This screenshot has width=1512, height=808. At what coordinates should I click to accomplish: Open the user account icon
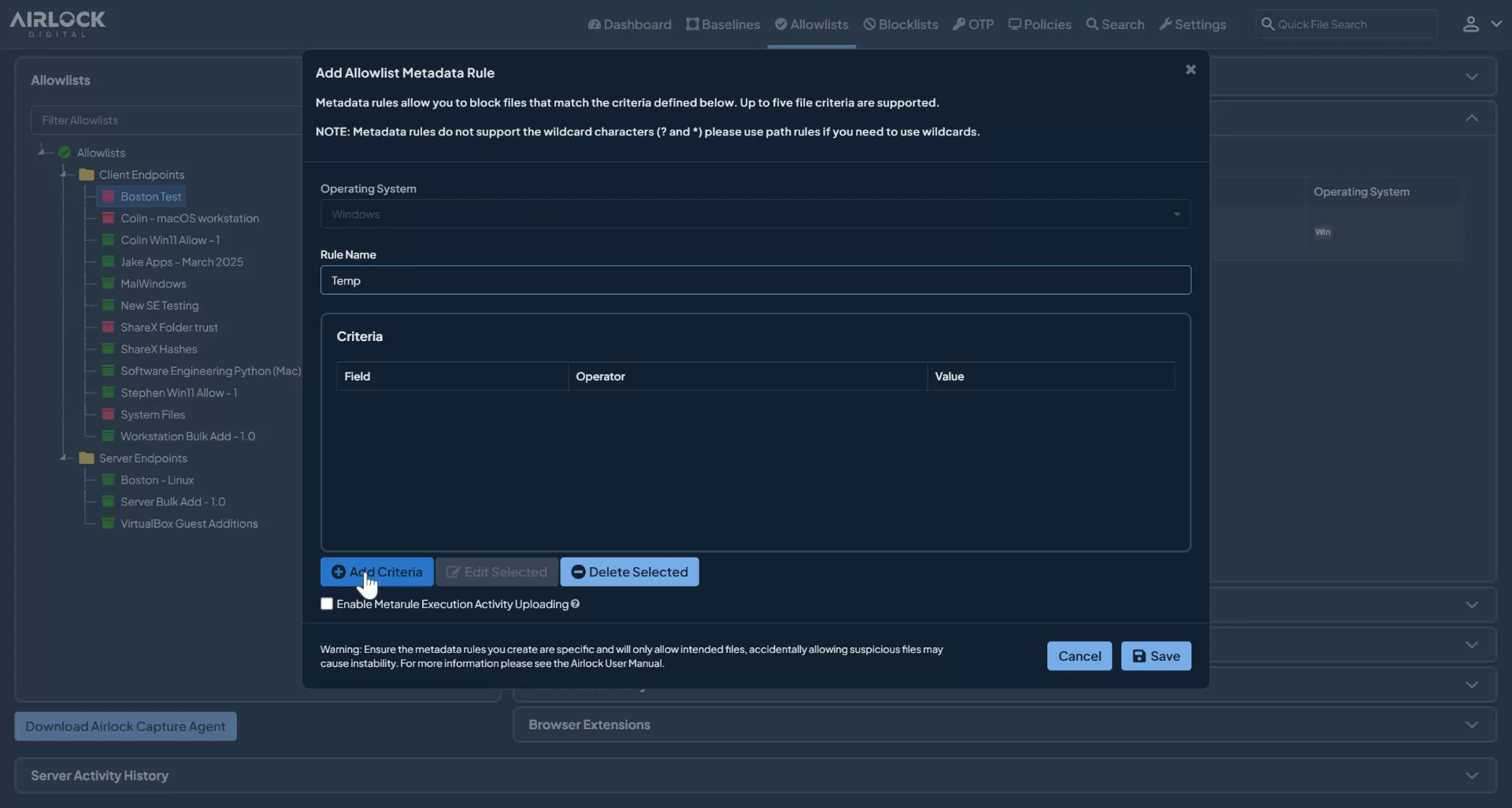coord(1472,24)
